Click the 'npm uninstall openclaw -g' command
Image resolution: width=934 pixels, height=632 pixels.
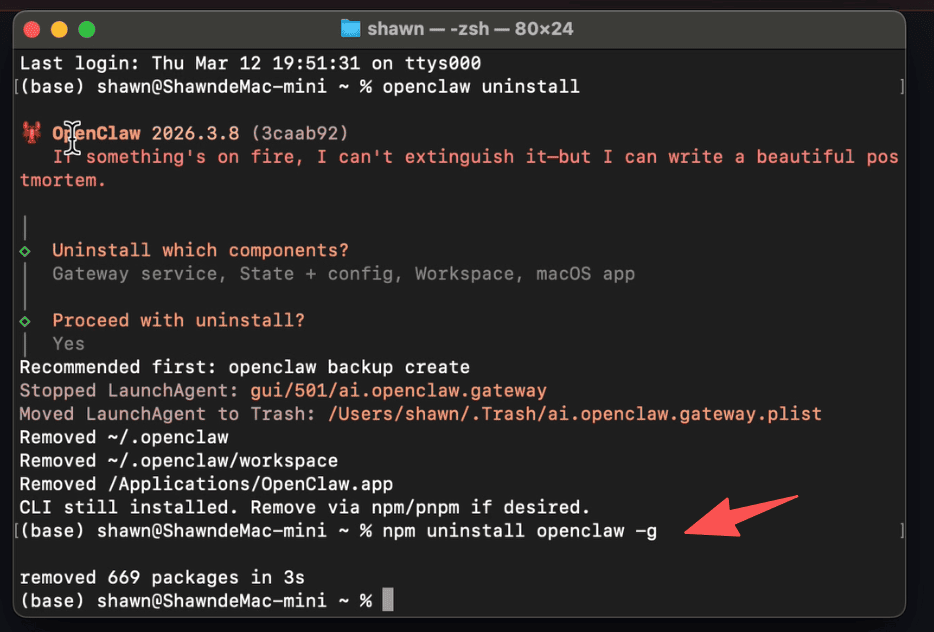[x=520, y=530]
